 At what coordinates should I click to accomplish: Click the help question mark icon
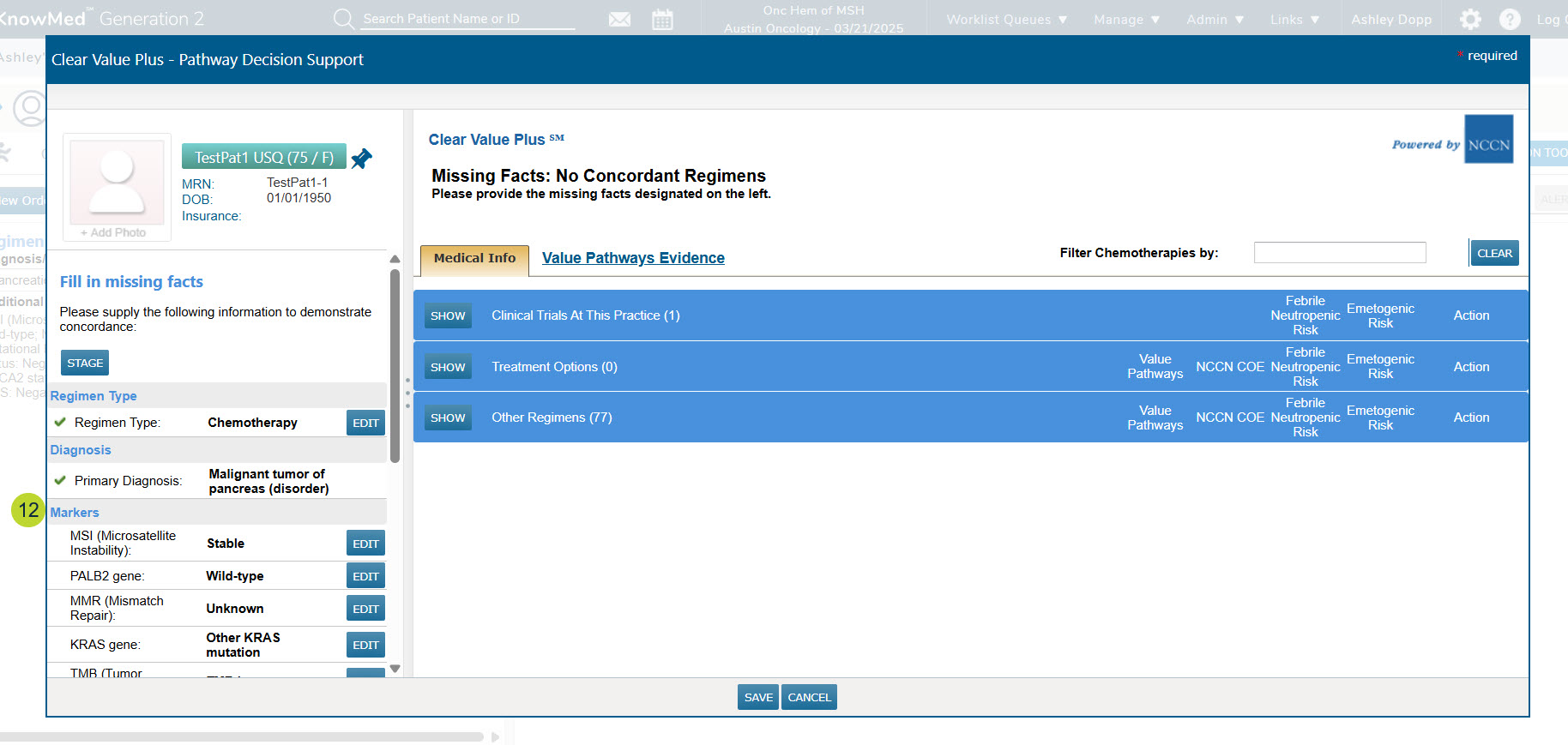(1510, 19)
